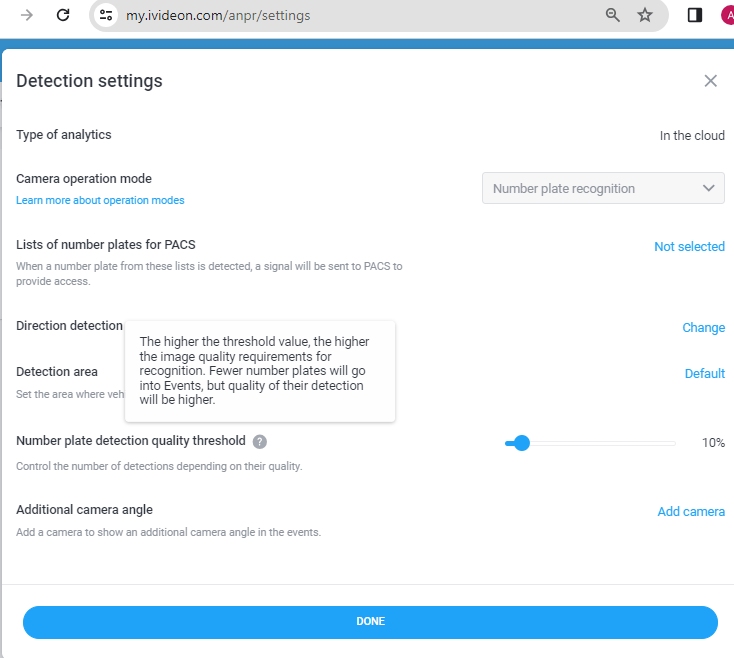The image size is (734, 658).
Task: Click 'Learn more about operation modes' link
Action: click(x=100, y=200)
